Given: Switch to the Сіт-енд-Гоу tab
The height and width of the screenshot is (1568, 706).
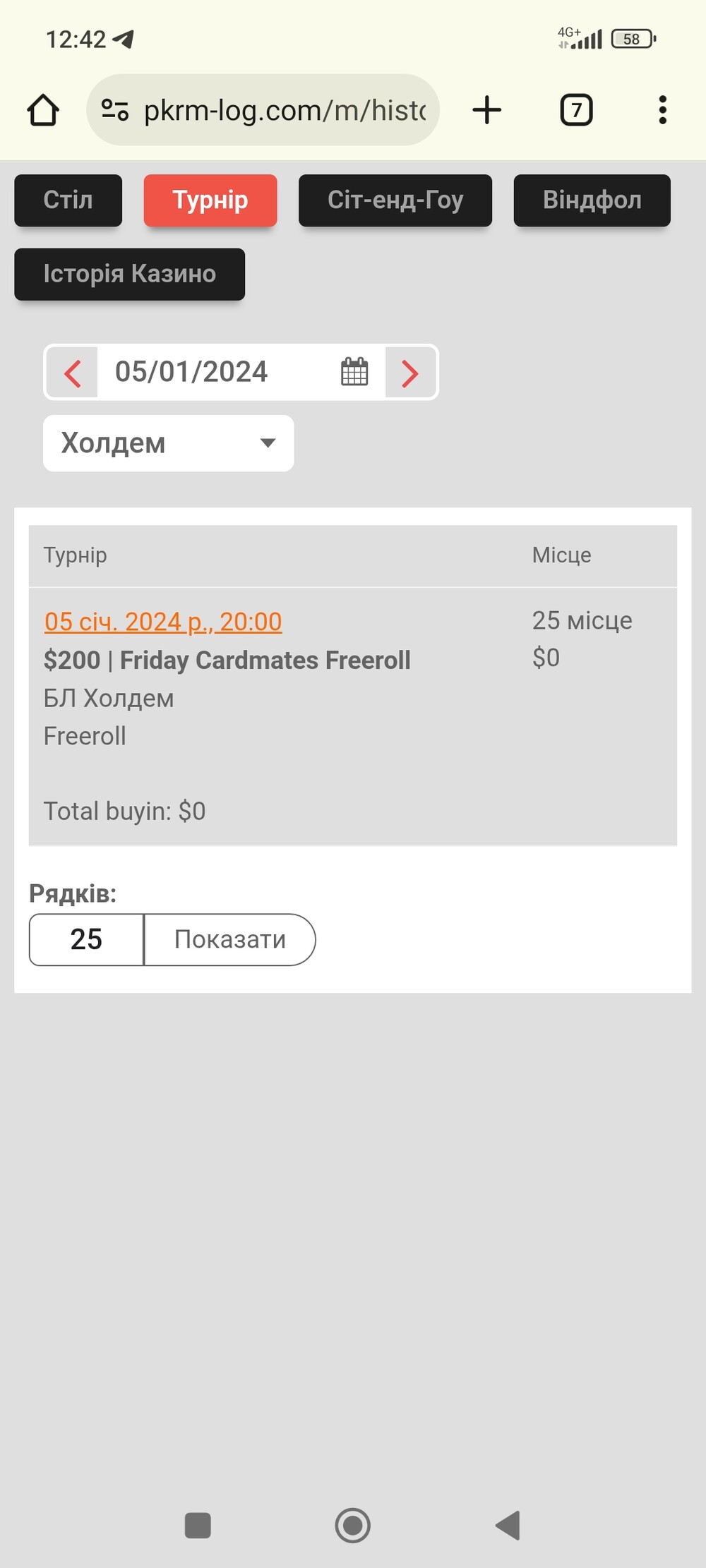Looking at the screenshot, I should click(x=395, y=200).
